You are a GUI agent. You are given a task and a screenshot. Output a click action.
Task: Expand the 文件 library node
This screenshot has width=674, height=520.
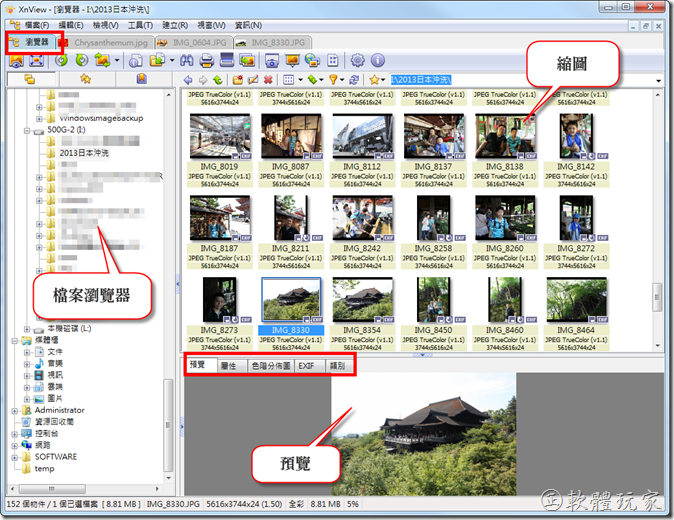[x=28, y=352]
